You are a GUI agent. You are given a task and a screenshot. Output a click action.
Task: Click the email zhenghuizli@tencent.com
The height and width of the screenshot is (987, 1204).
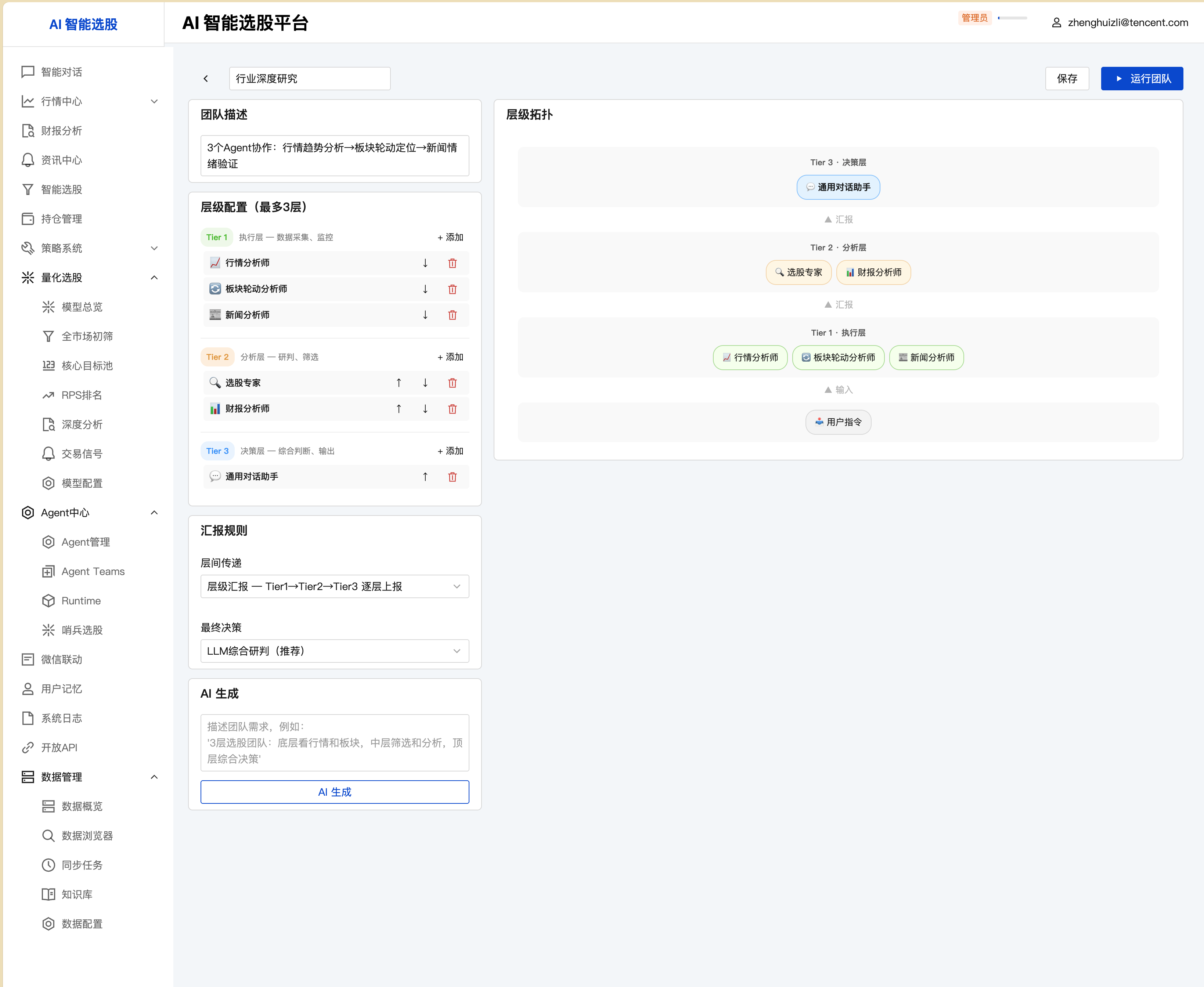1128,23
